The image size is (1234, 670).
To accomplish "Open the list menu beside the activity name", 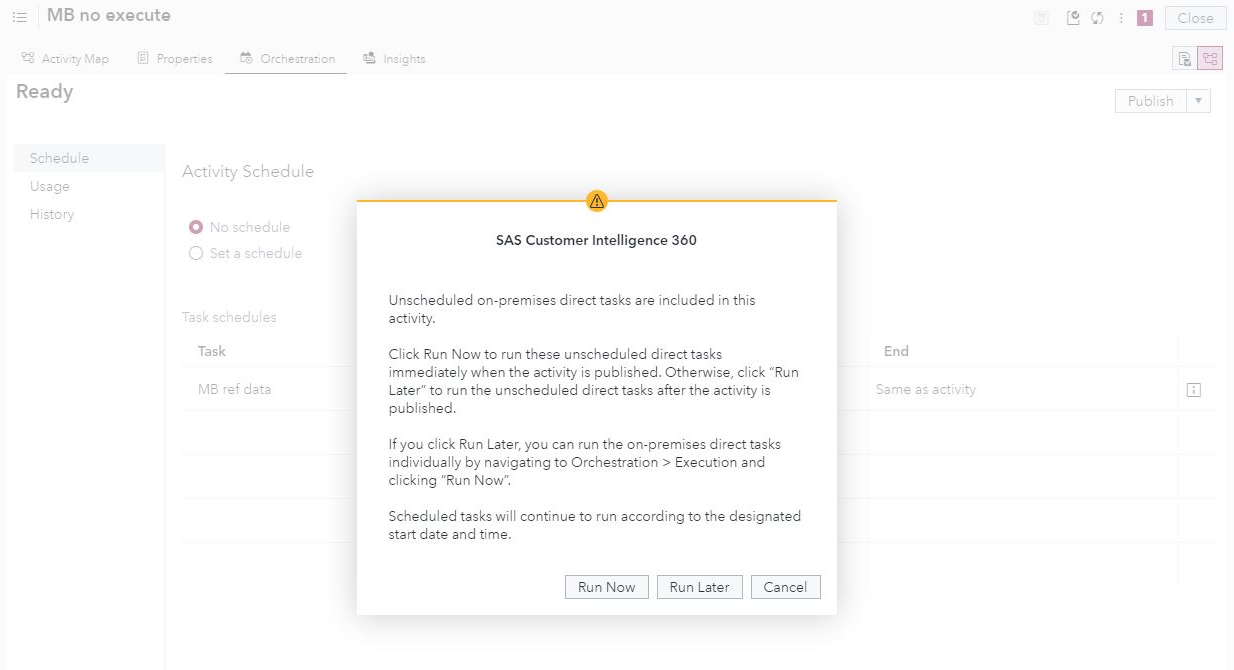I will [x=18, y=16].
